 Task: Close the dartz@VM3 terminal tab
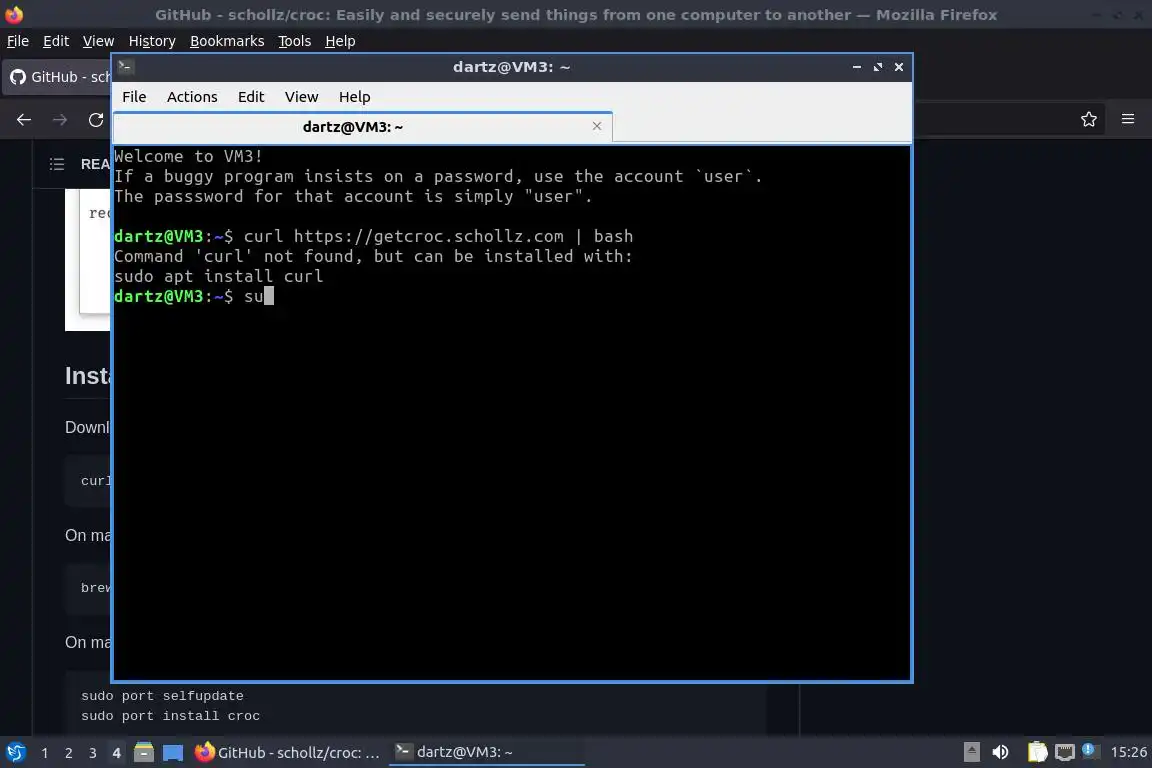(x=597, y=126)
